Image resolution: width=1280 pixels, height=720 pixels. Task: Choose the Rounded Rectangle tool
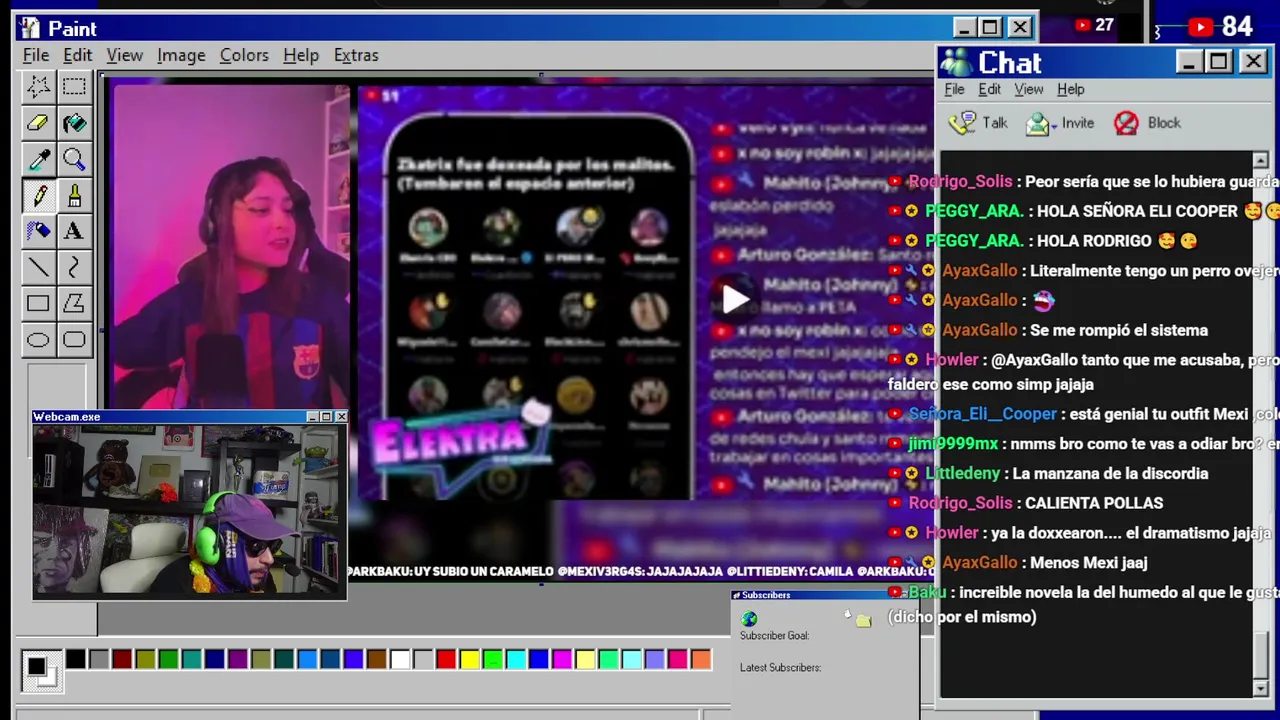coord(74,339)
